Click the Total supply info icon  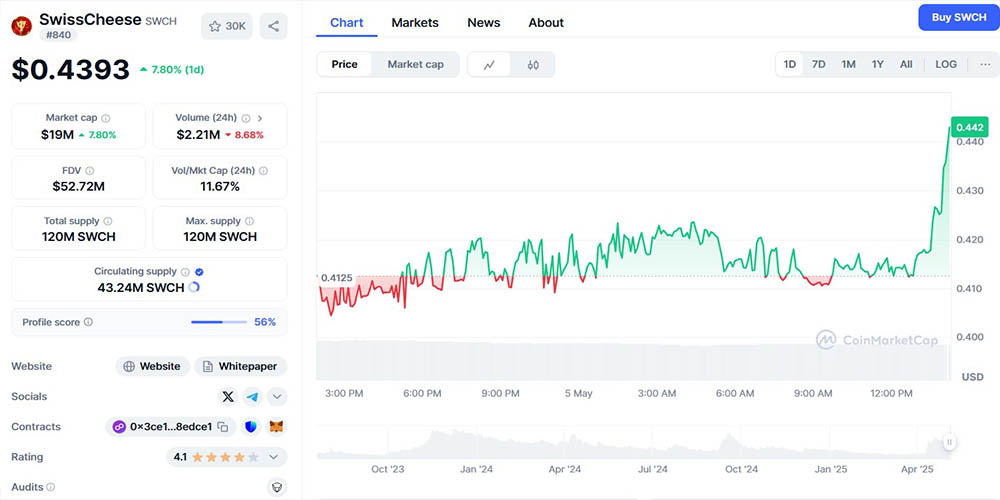pos(108,221)
